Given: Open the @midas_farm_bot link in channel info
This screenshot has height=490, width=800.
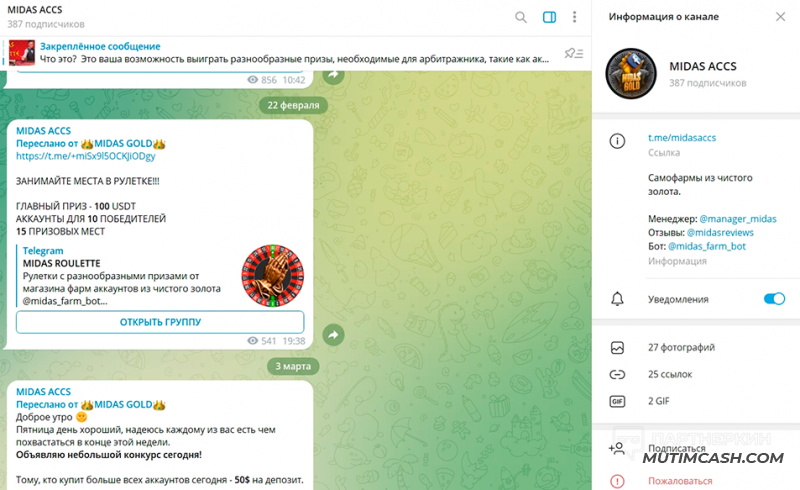Looking at the screenshot, I should tap(707, 247).
